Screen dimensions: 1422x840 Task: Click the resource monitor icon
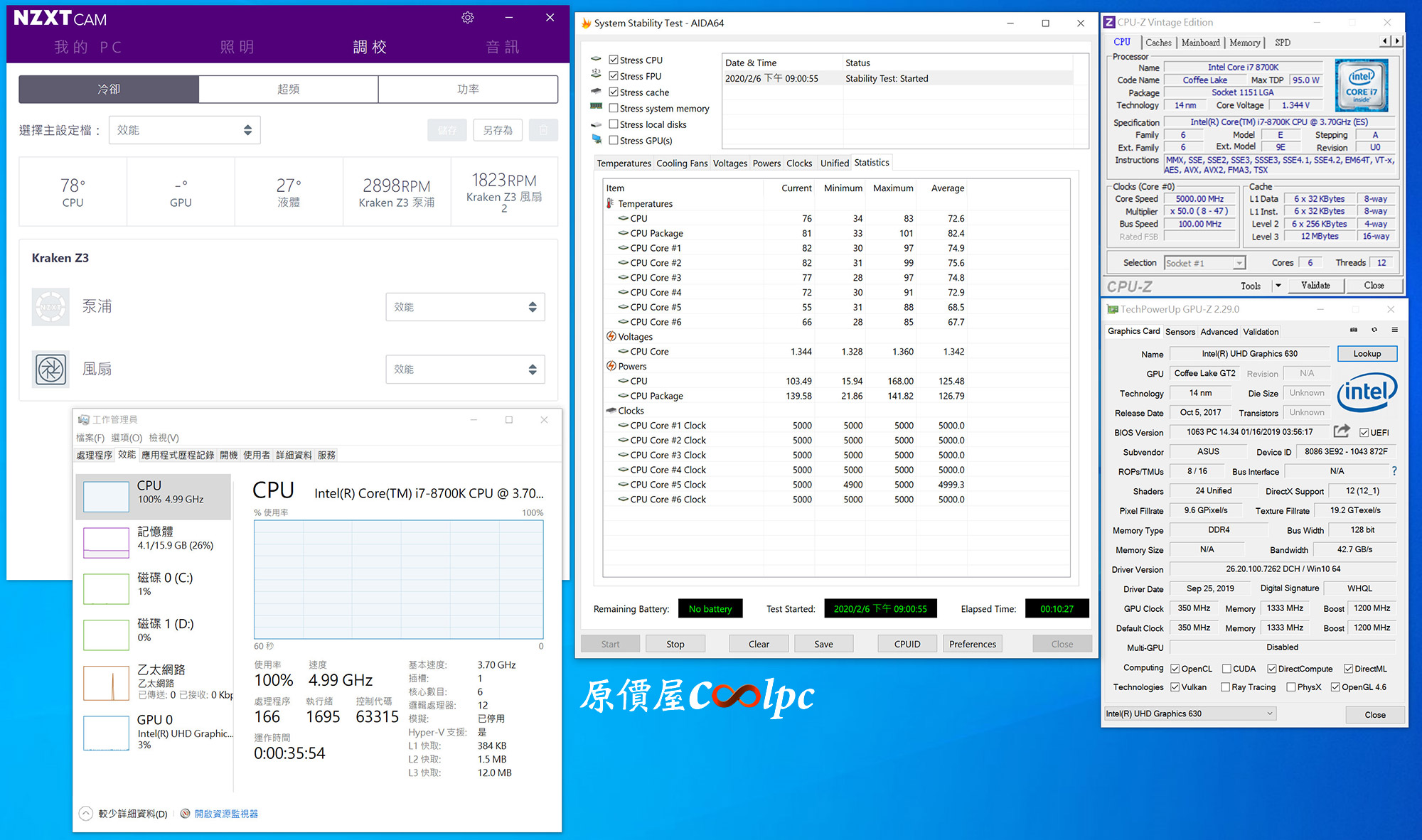[x=186, y=814]
